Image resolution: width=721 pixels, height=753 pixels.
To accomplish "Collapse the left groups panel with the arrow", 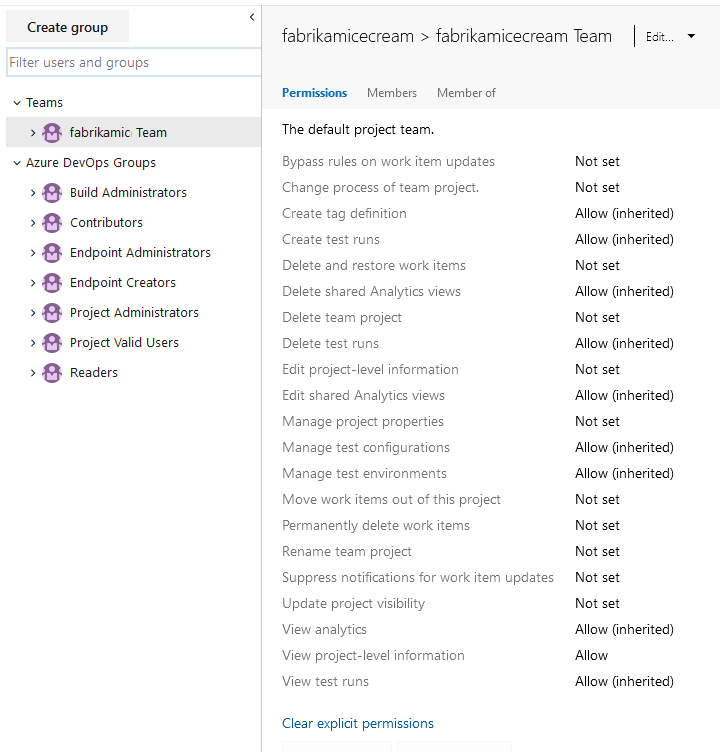I will pos(252,17).
